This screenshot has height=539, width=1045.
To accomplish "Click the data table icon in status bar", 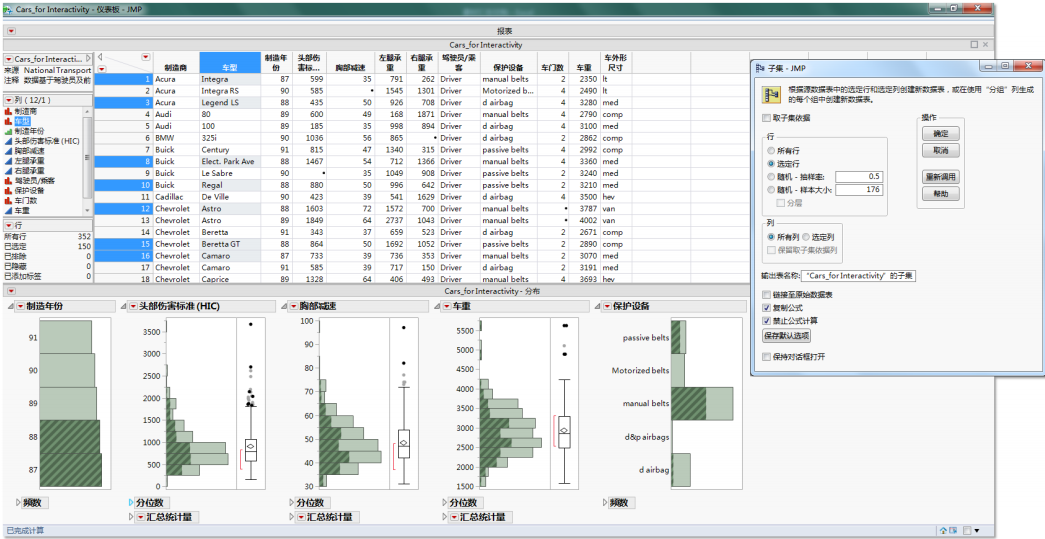I will click(954, 531).
